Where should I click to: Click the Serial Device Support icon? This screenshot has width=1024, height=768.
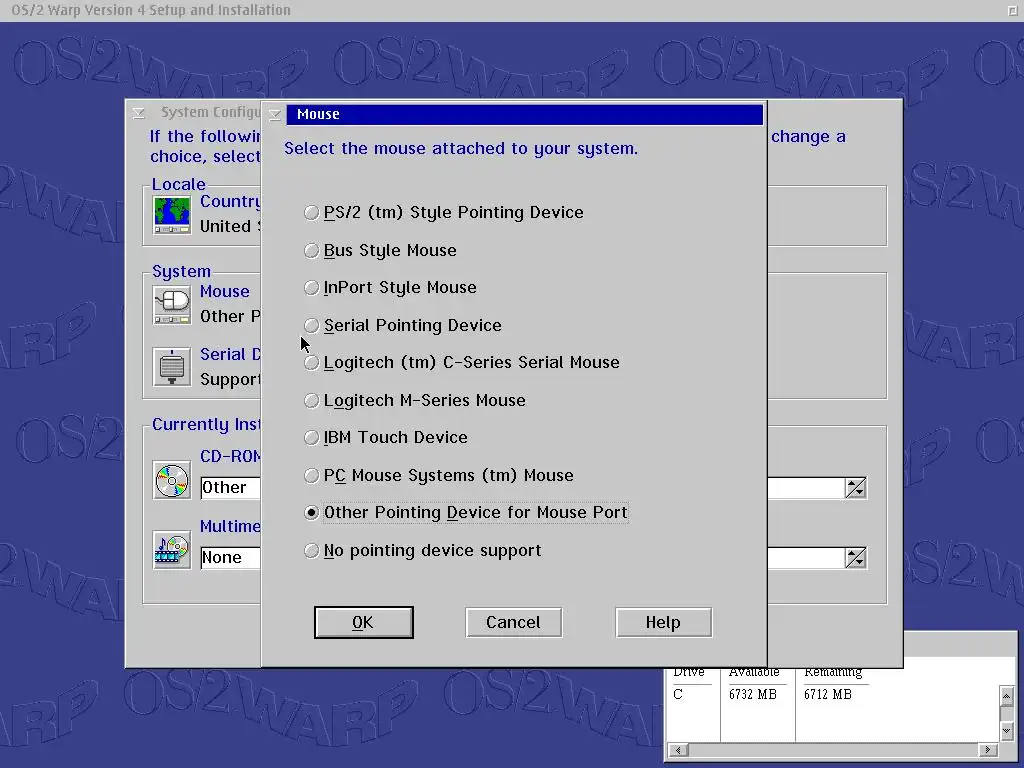[172, 367]
